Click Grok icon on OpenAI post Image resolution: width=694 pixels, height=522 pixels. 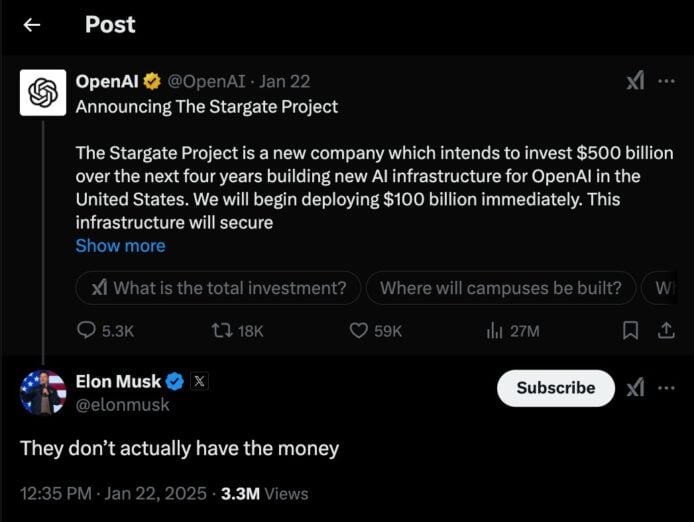point(634,81)
